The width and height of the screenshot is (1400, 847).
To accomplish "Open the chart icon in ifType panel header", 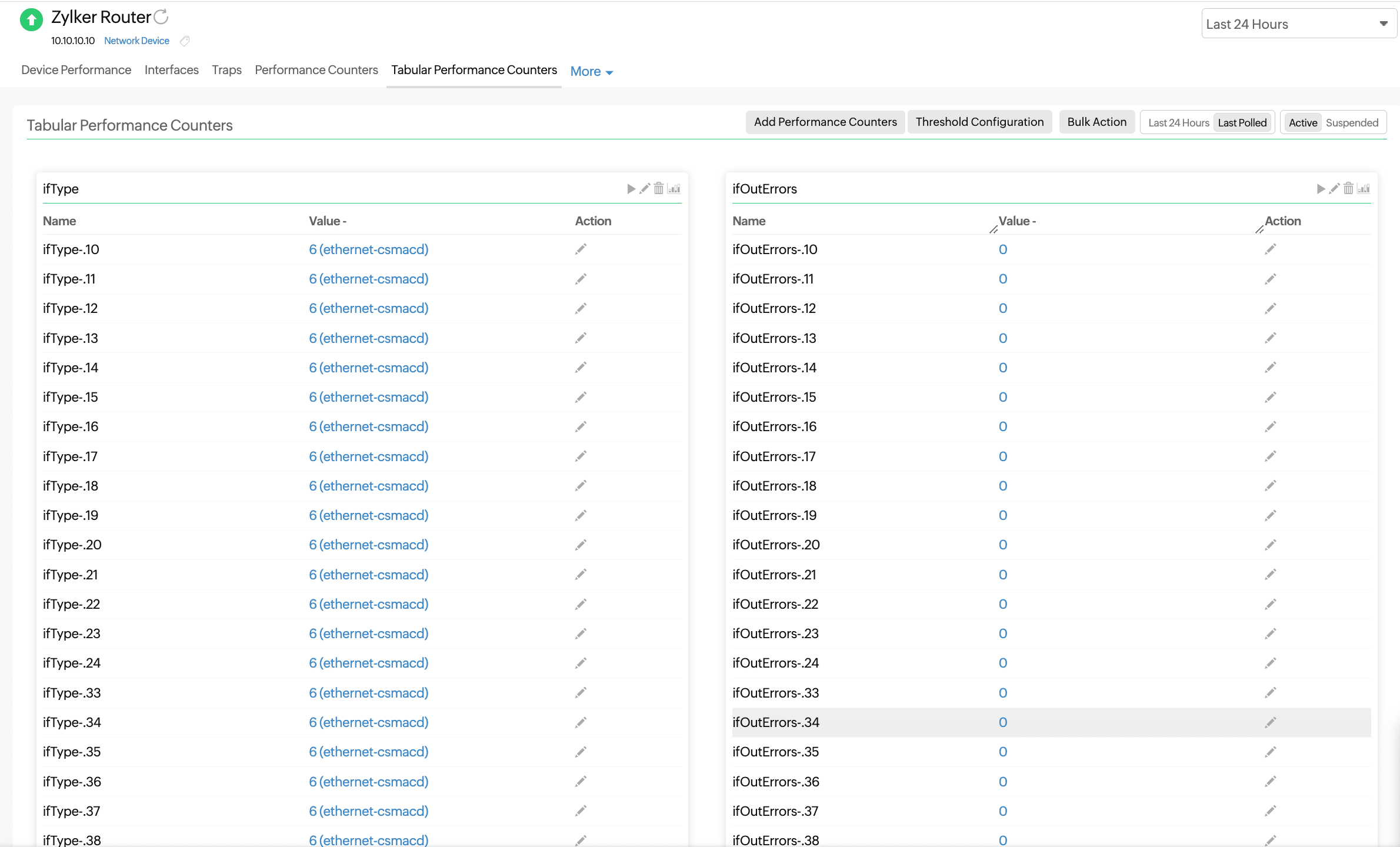I will point(674,189).
